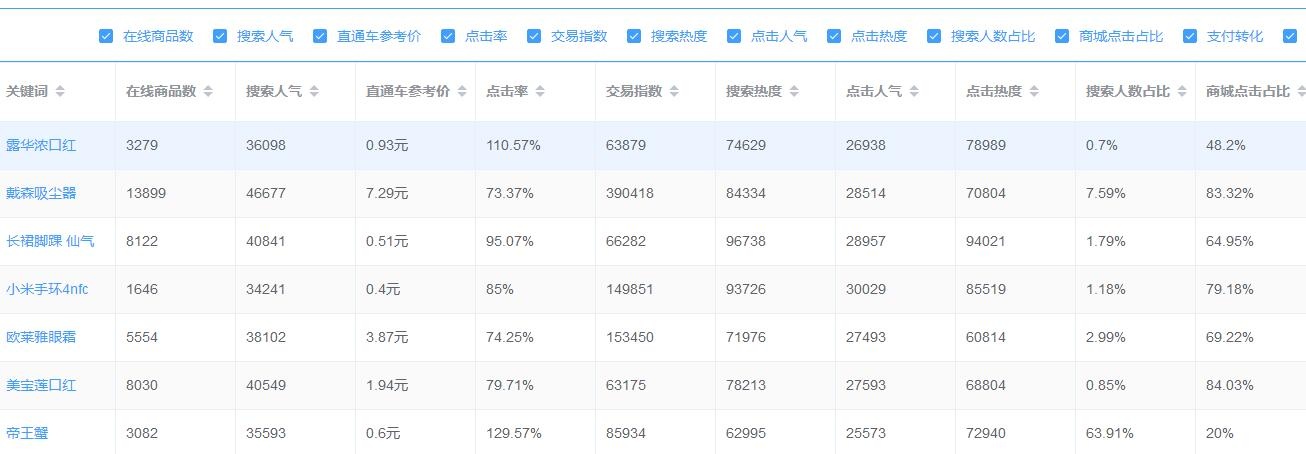Toggle the 点击人气 checkbox
Image resolution: width=1306 pixels, height=454 pixels.
tap(734, 36)
